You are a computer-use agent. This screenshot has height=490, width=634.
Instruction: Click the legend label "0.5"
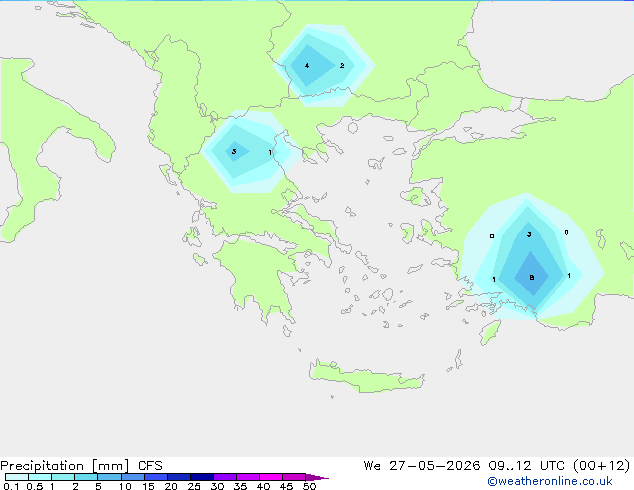coord(34,486)
